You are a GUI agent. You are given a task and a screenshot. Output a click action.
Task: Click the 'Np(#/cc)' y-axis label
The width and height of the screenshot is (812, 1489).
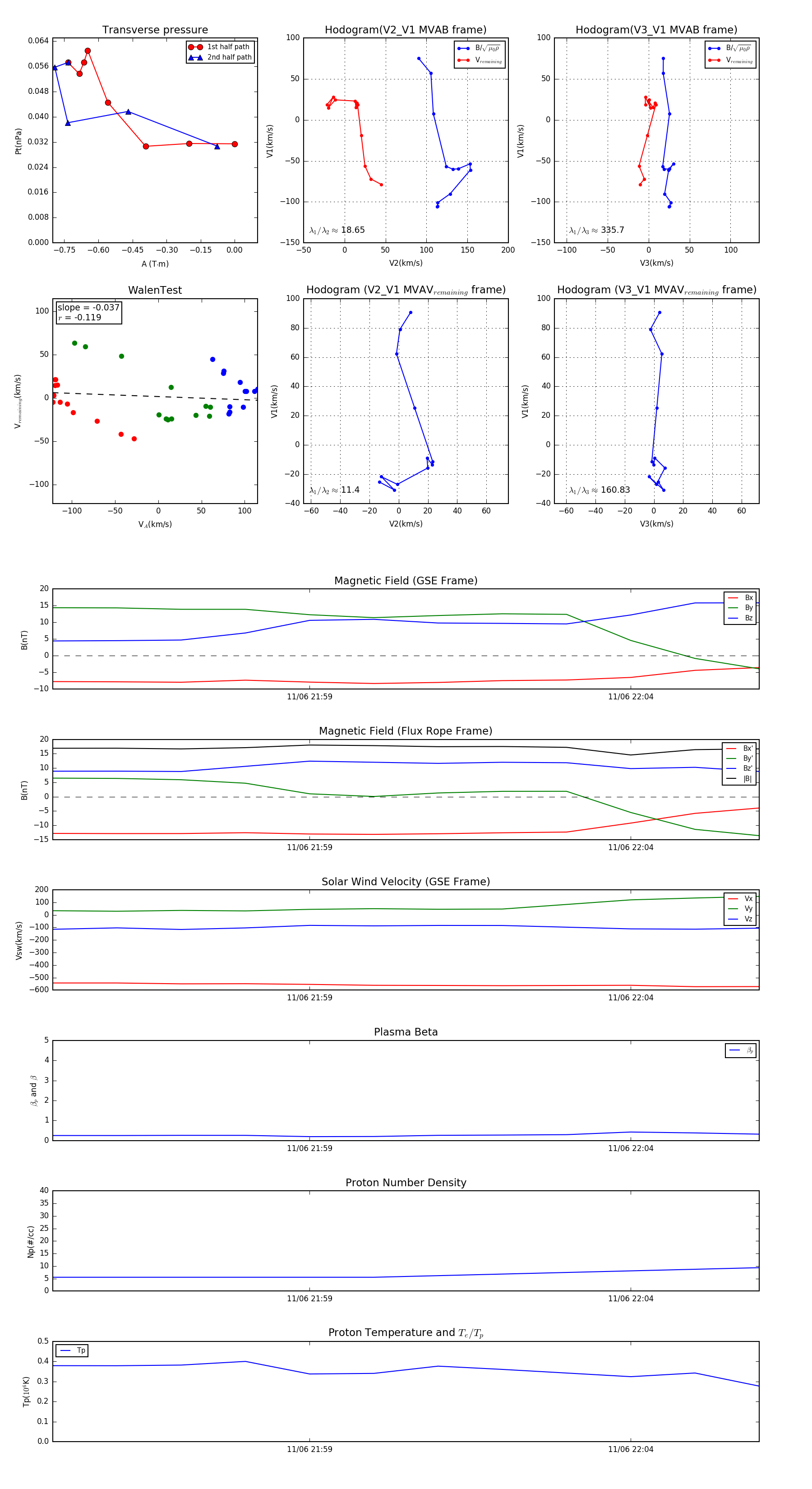31,1241
